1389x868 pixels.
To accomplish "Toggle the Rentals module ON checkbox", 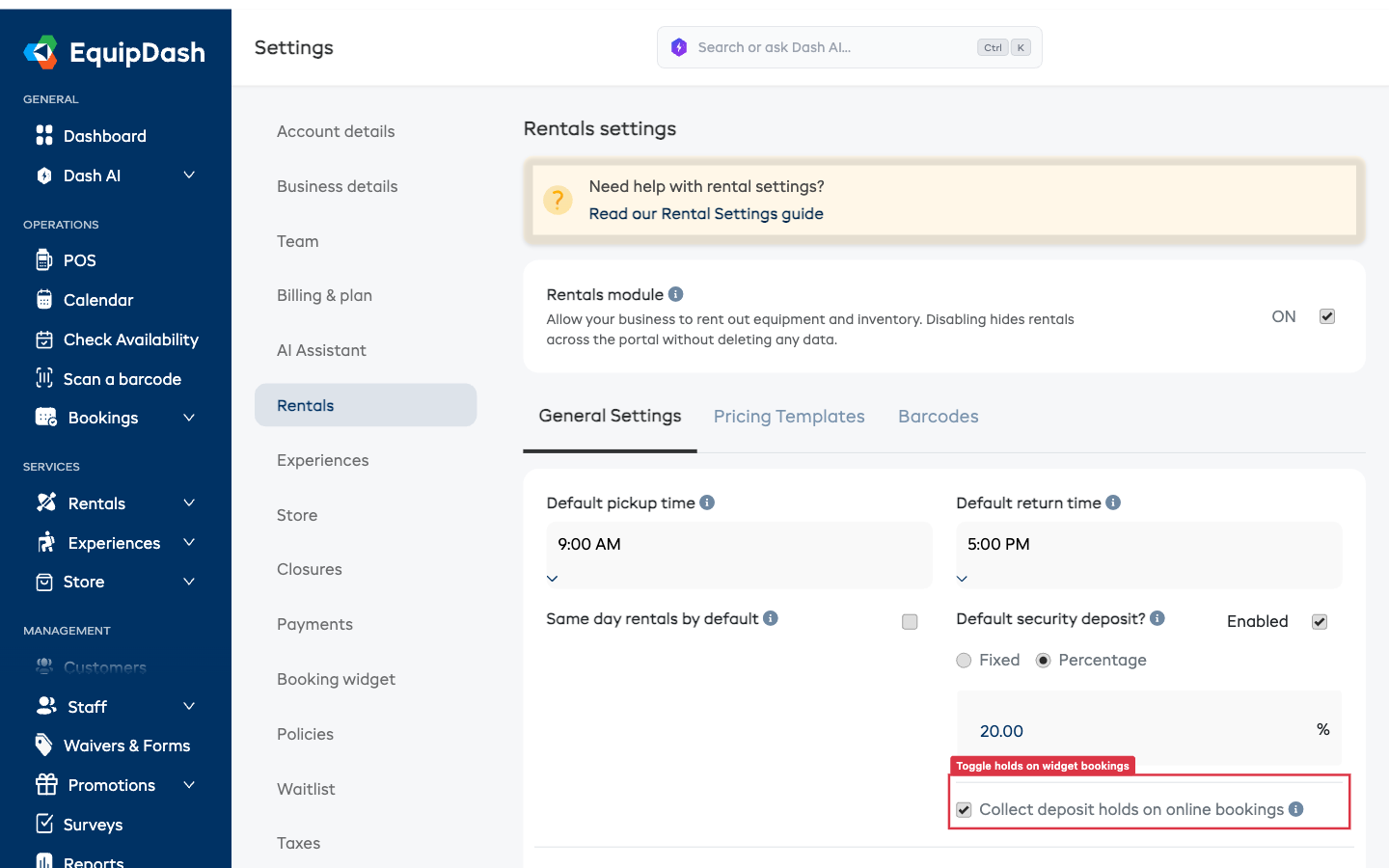I will [1327, 316].
